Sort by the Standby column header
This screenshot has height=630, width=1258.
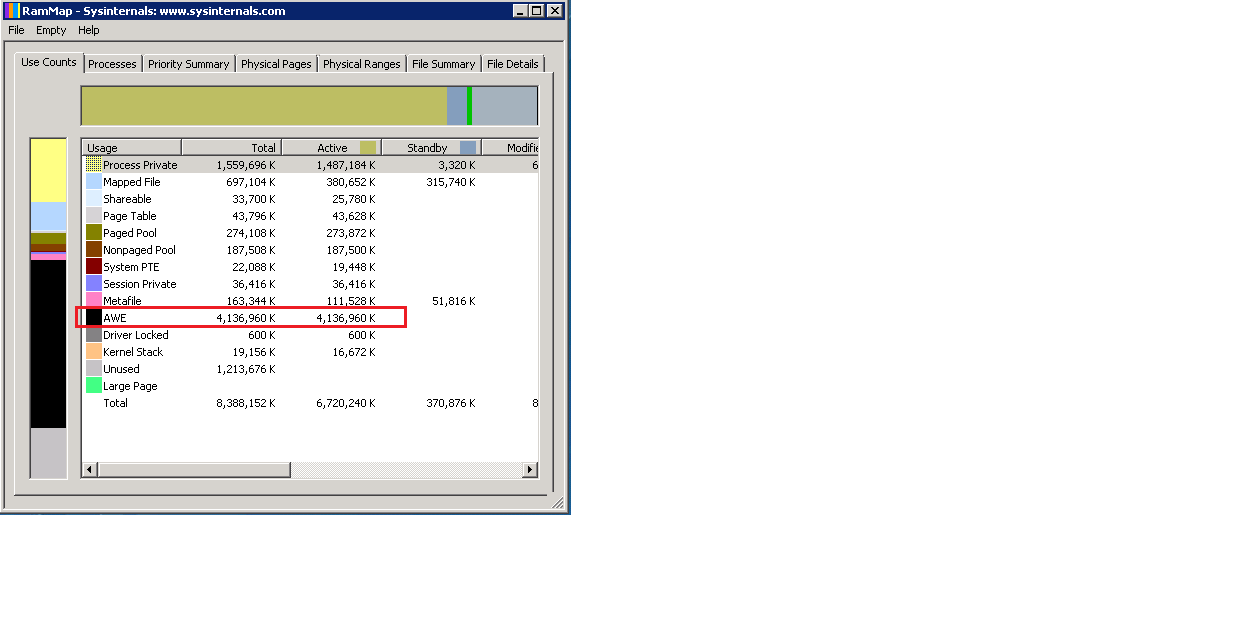point(427,148)
